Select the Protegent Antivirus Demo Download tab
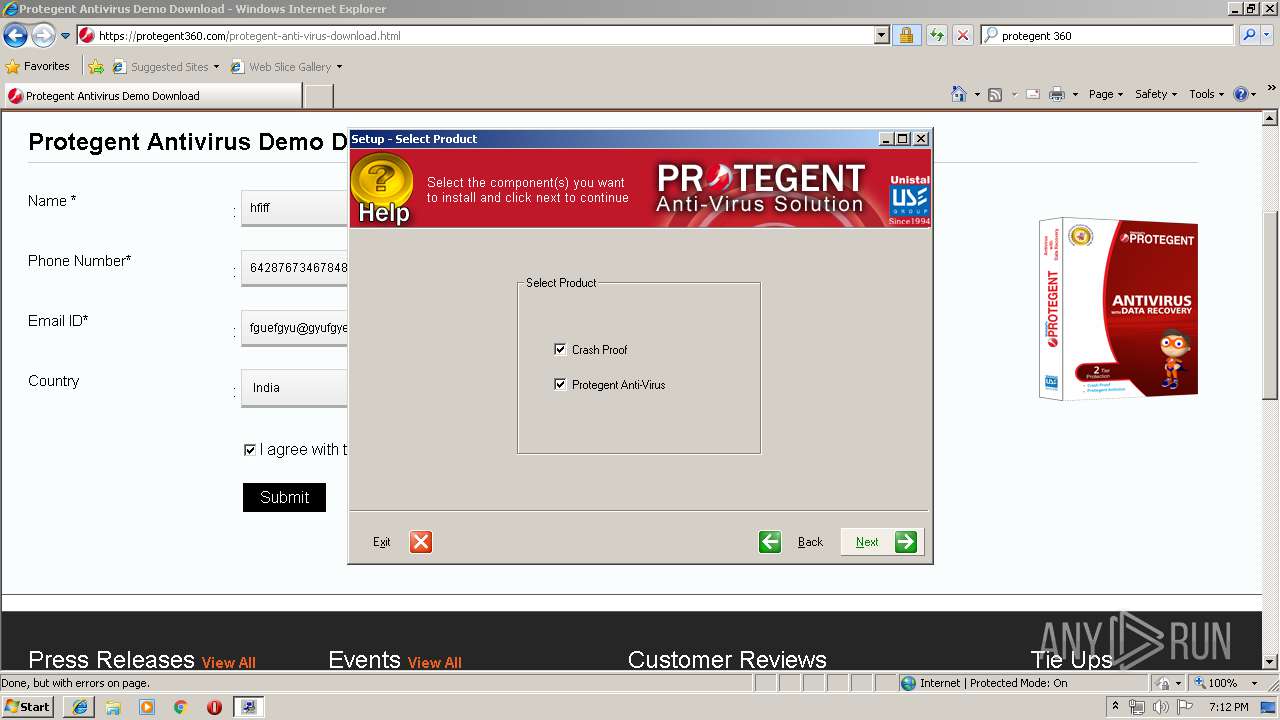 click(152, 96)
